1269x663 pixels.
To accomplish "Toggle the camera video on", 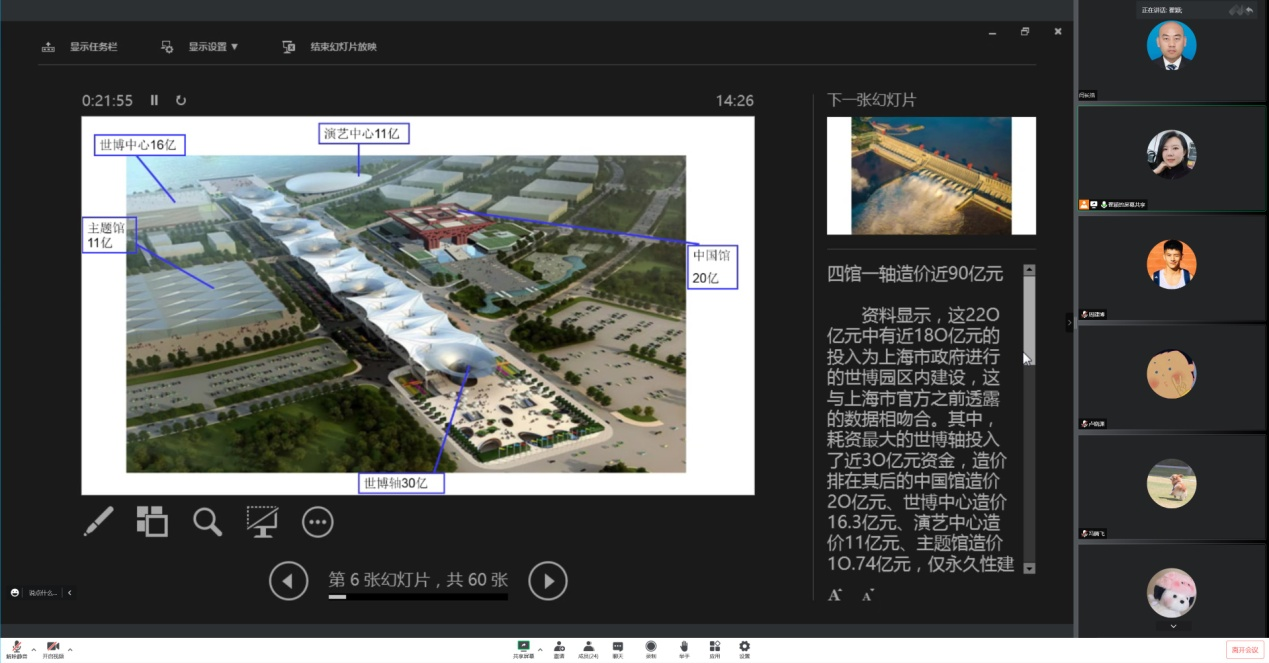I will 53,648.
